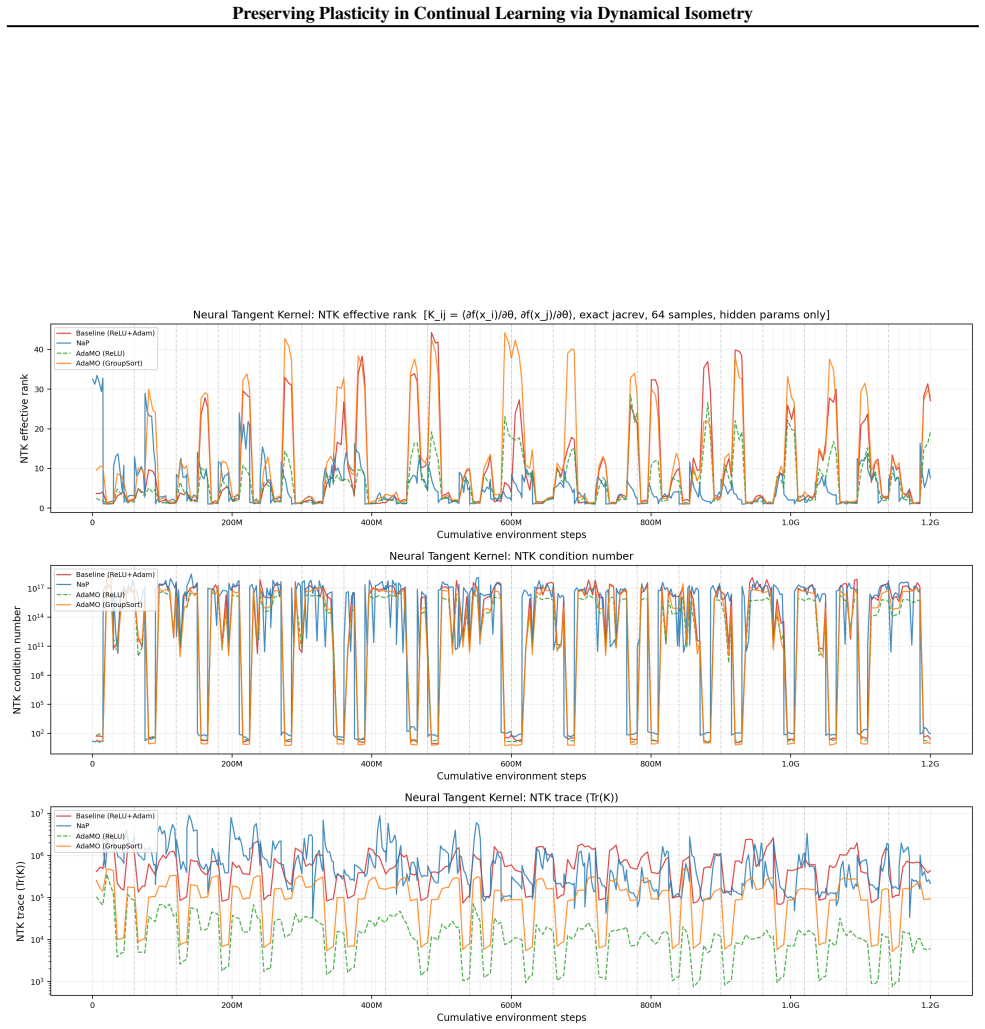This screenshot has height=1029, width=985.
Task: Click 'NaP' in the condition number legend
Action: tap(82, 585)
